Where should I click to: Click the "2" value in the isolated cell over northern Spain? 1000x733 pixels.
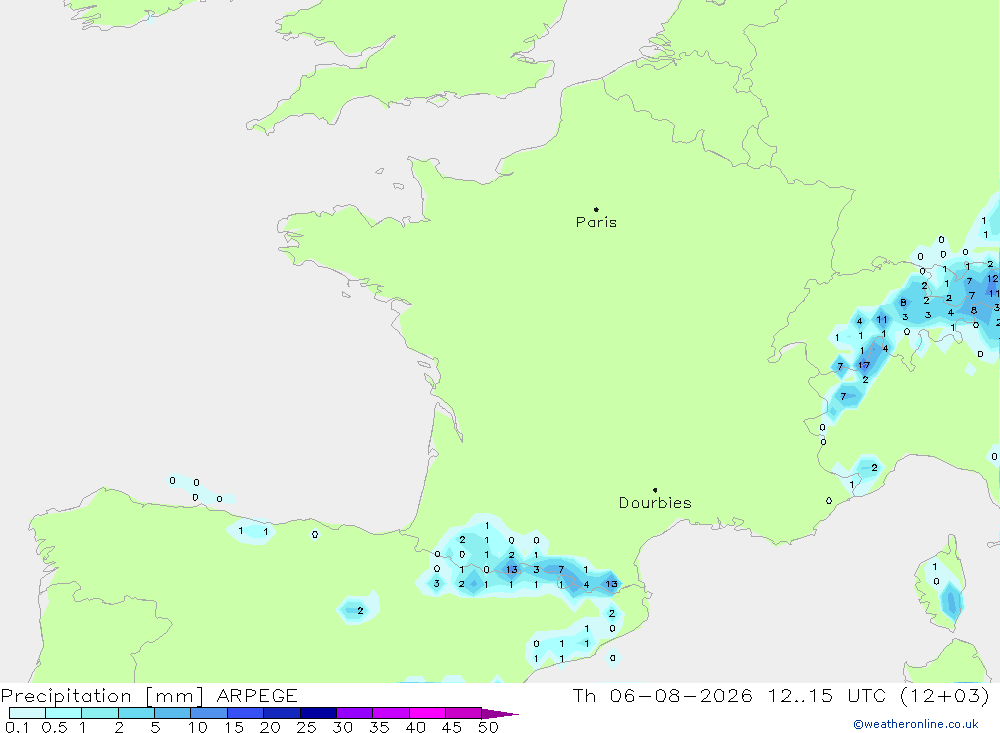[360, 611]
